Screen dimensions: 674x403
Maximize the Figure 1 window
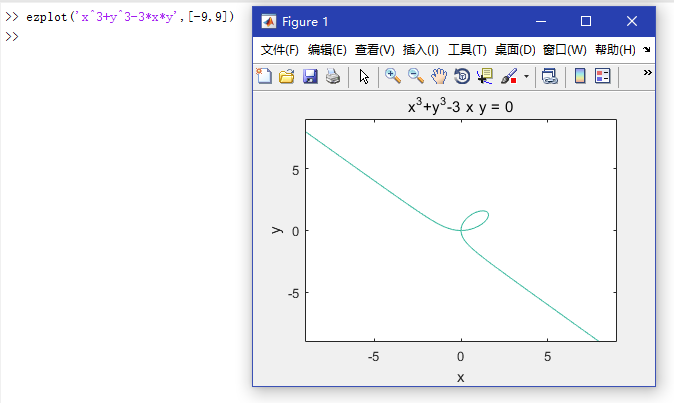click(585, 21)
